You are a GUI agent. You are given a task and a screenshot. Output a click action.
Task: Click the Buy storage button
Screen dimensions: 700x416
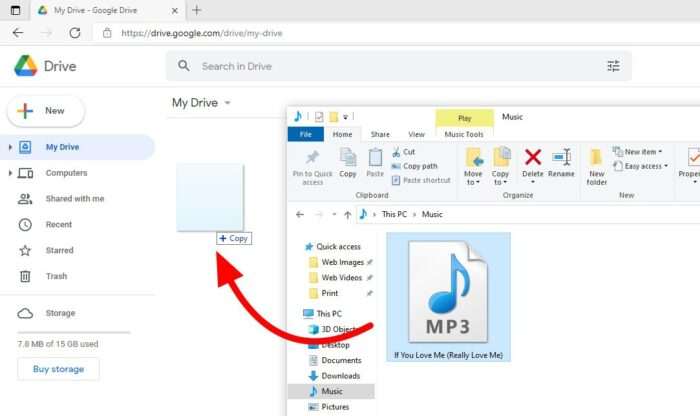tap(58, 369)
